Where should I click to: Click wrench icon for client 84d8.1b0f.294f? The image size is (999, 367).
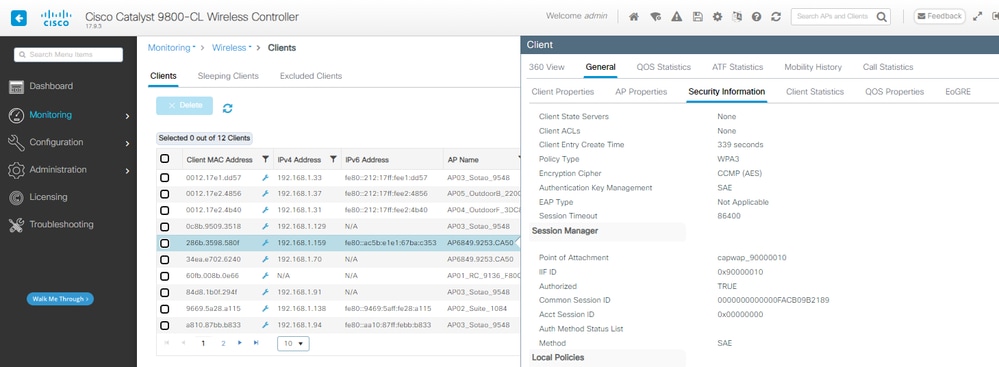click(265, 292)
